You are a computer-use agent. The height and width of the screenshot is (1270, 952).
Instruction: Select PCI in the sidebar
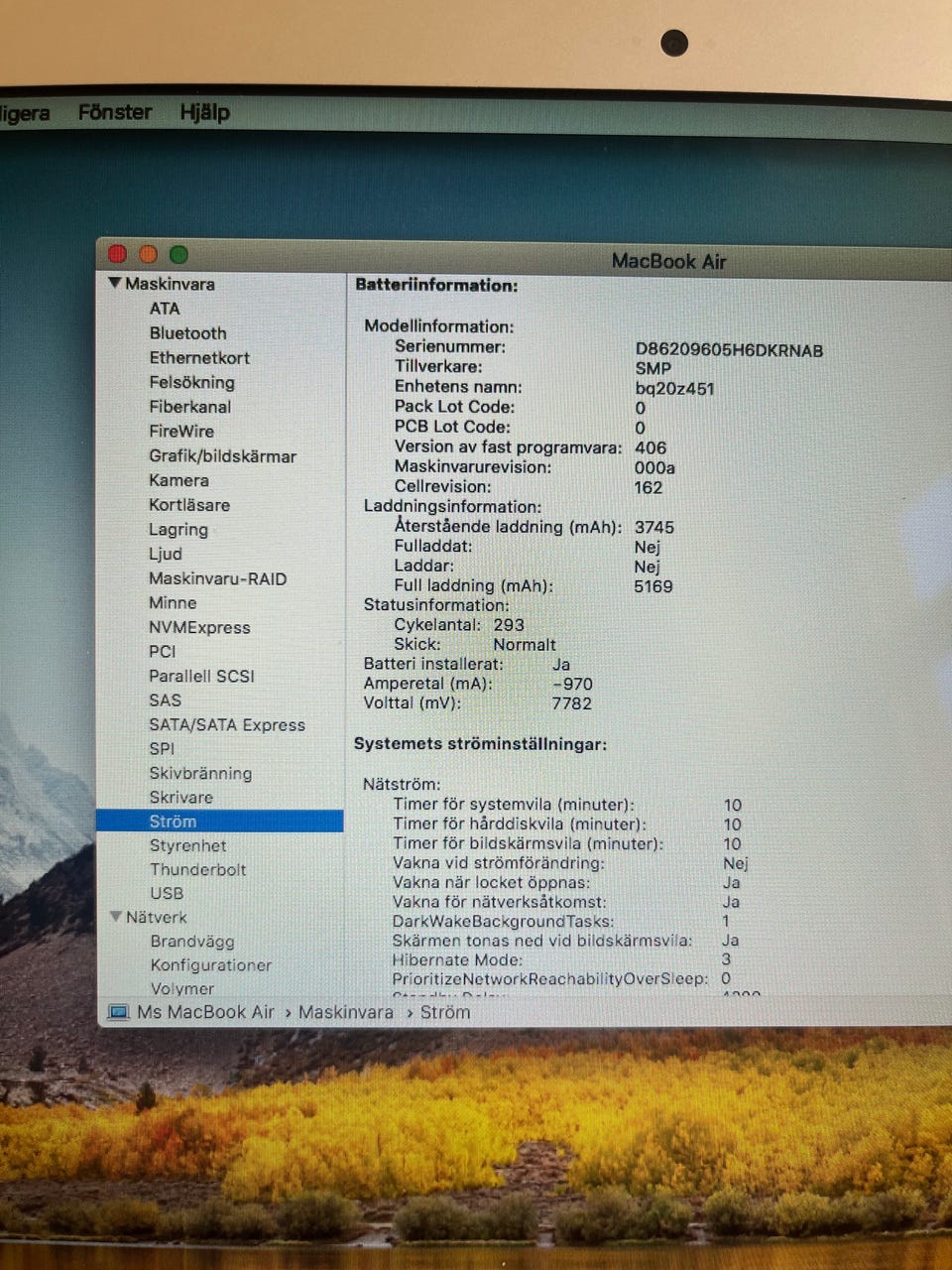pos(163,651)
